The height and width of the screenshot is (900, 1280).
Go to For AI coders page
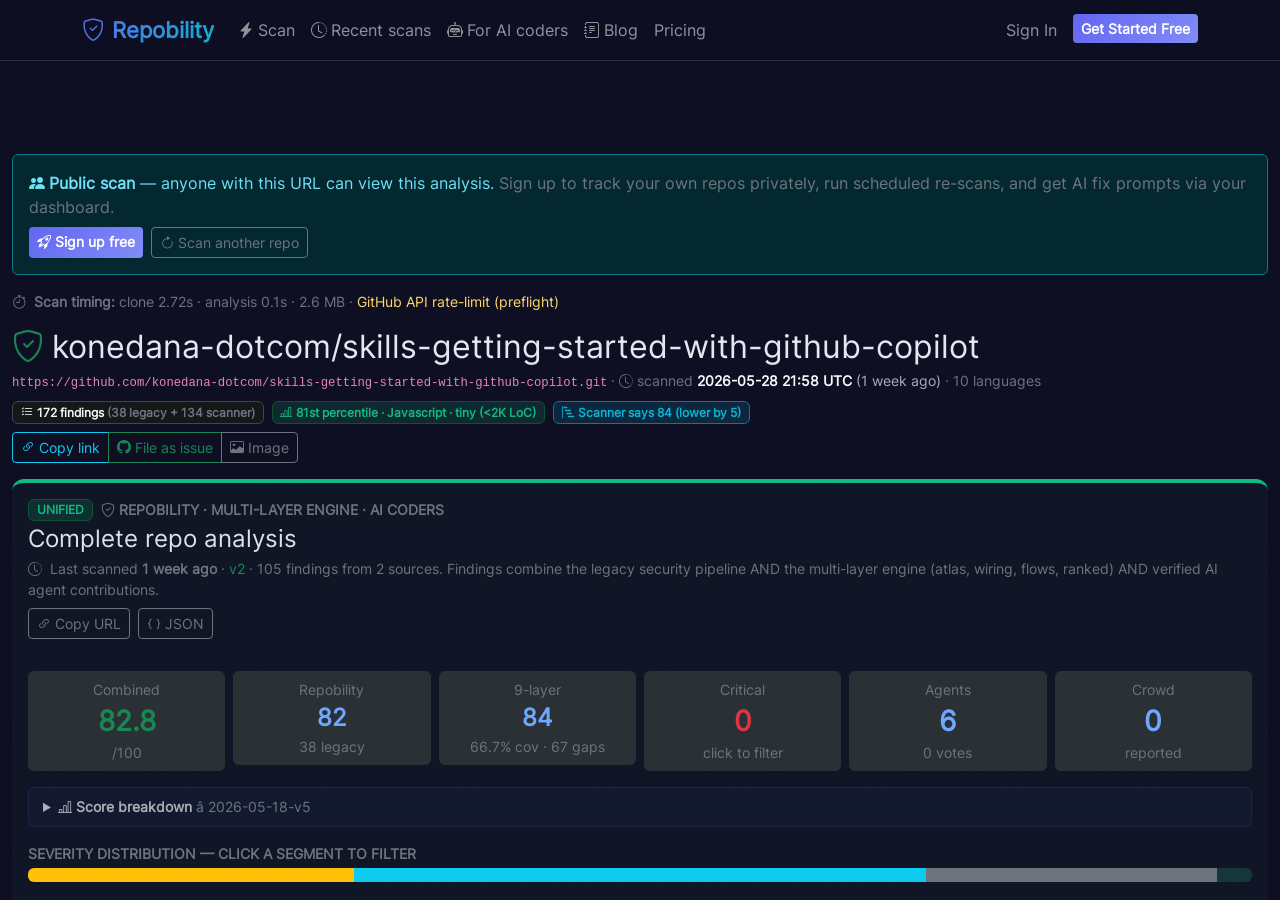tap(507, 30)
